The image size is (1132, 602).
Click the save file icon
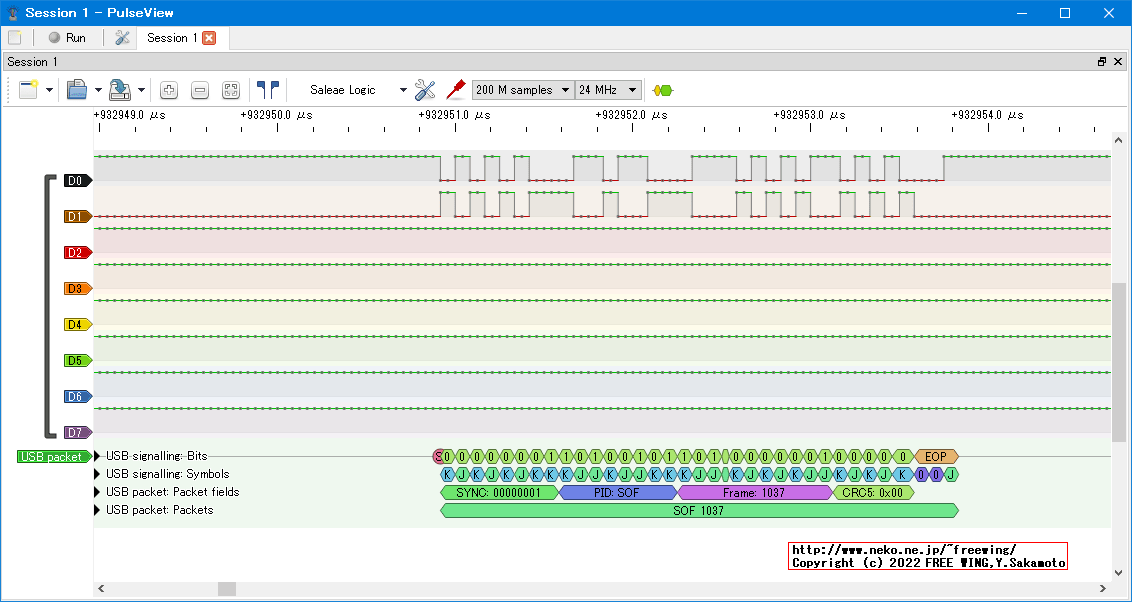point(120,90)
